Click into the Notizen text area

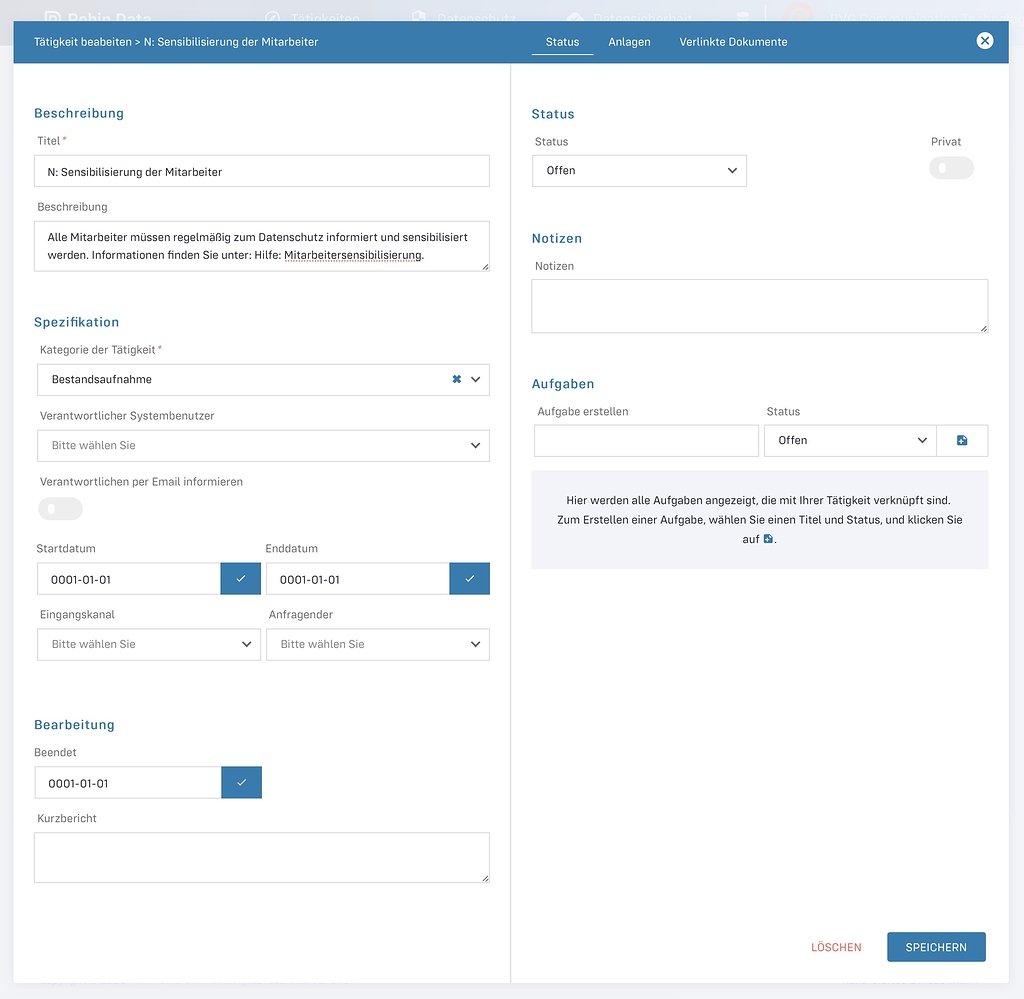(x=759, y=306)
